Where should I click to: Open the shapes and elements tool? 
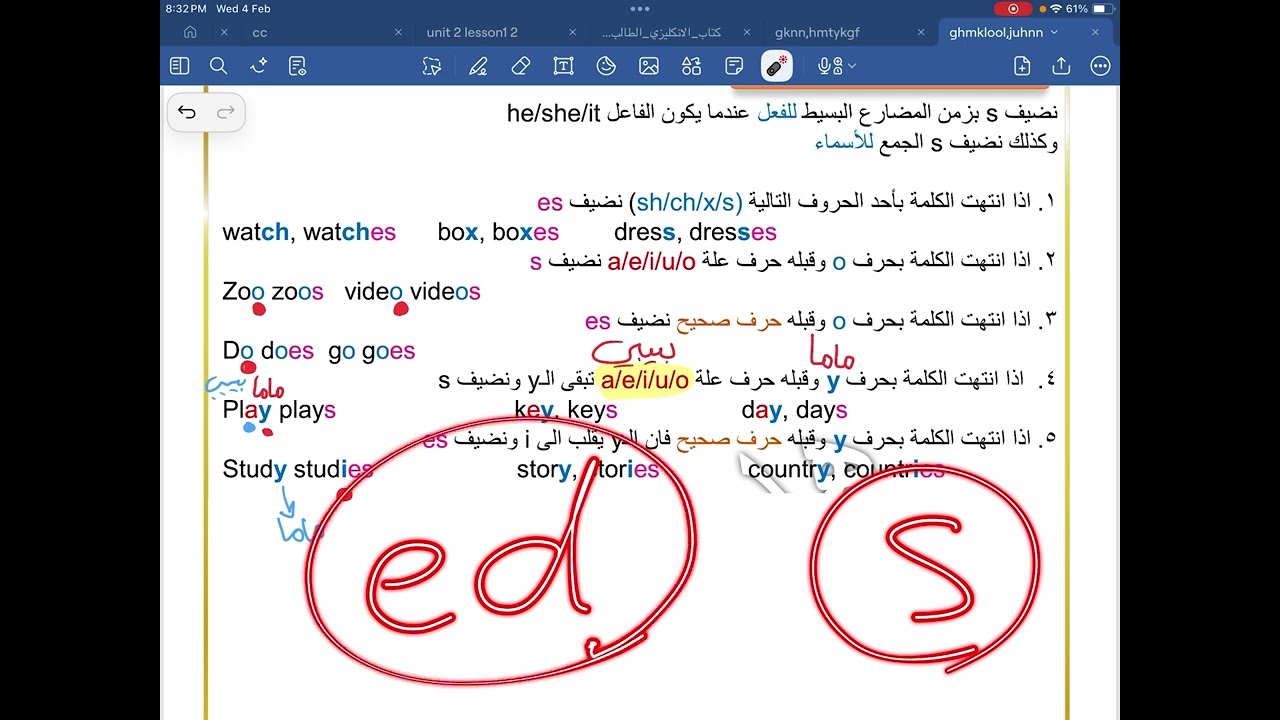click(692, 66)
